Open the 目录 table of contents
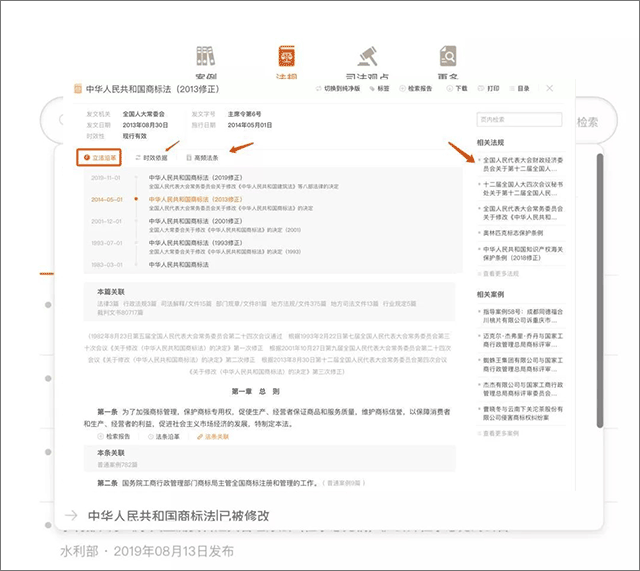This screenshot has height=571, width=640. click(x=519, y=89)
